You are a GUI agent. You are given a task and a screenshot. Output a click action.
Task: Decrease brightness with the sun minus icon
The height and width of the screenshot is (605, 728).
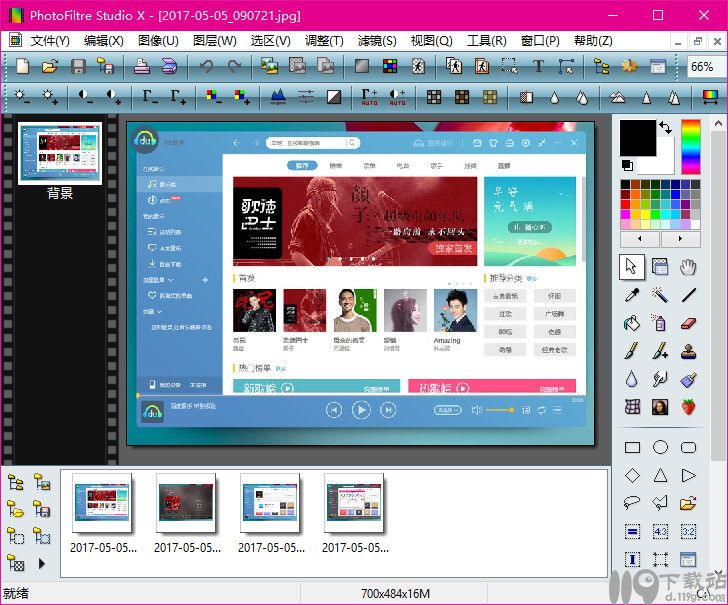click(x=21, y=97)
